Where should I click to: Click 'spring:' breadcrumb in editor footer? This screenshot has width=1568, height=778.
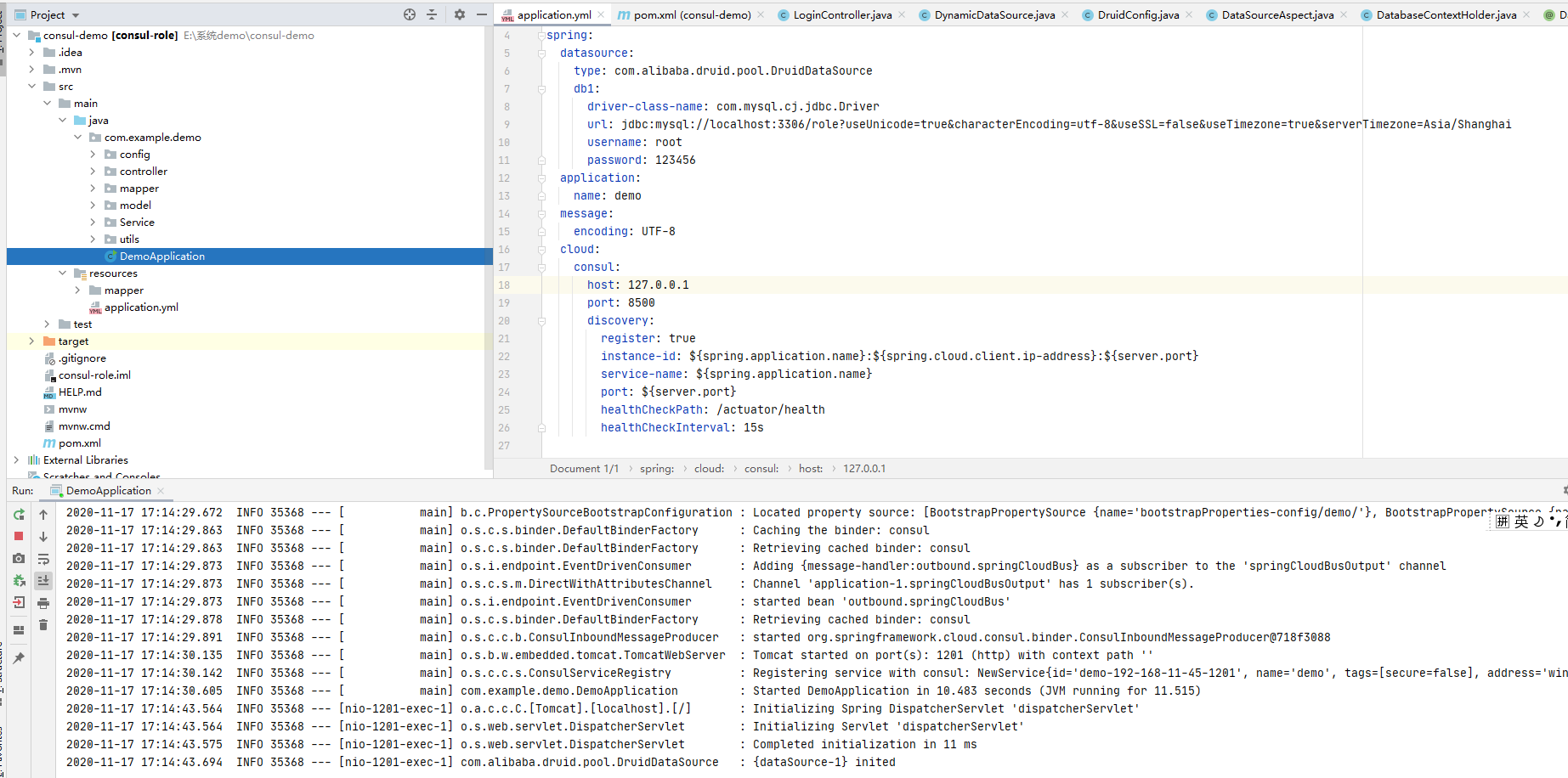(656, 469)
